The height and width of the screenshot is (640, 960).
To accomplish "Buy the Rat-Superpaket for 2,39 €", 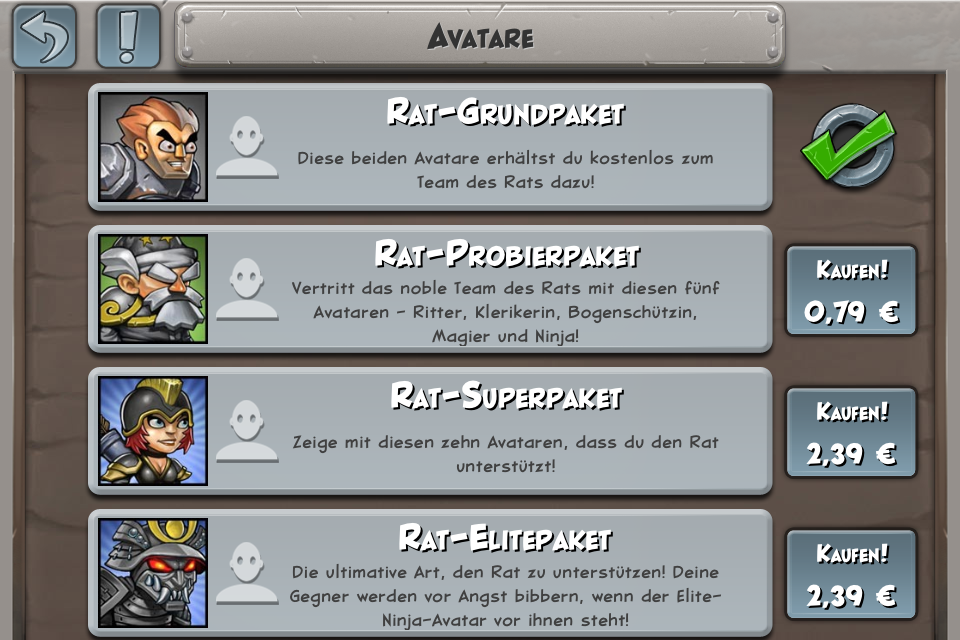I will [851, 432].
